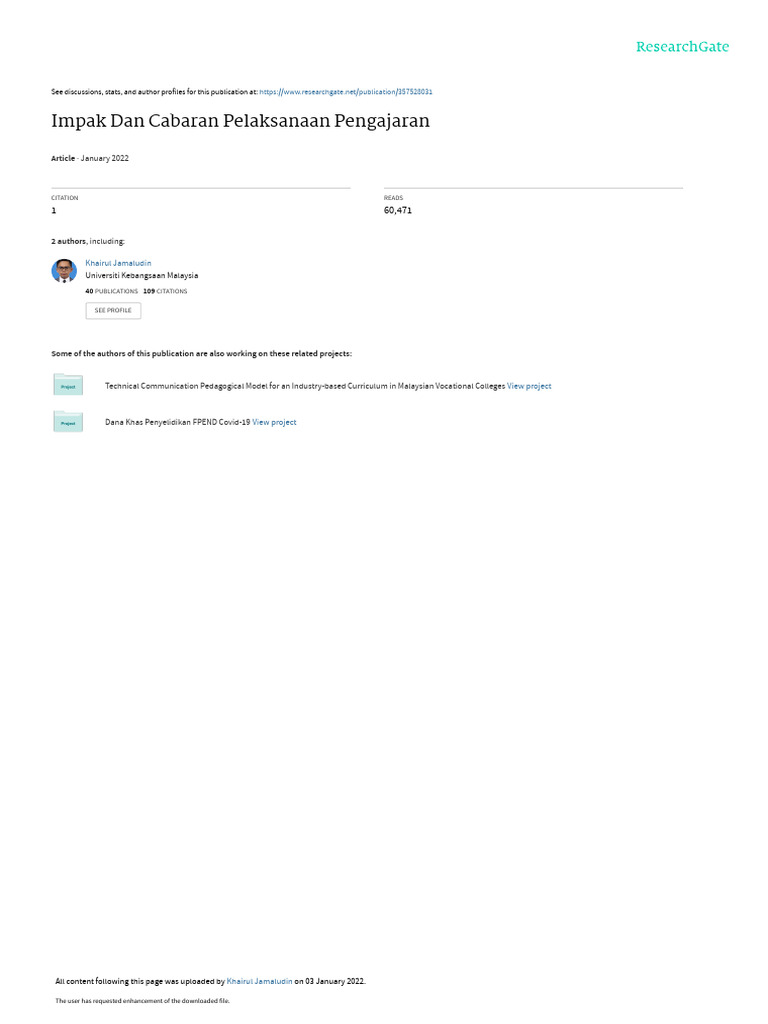Click the Dana Khas Penyelidikan FPEND project title
768x1024 pixels.
point(178,423)
